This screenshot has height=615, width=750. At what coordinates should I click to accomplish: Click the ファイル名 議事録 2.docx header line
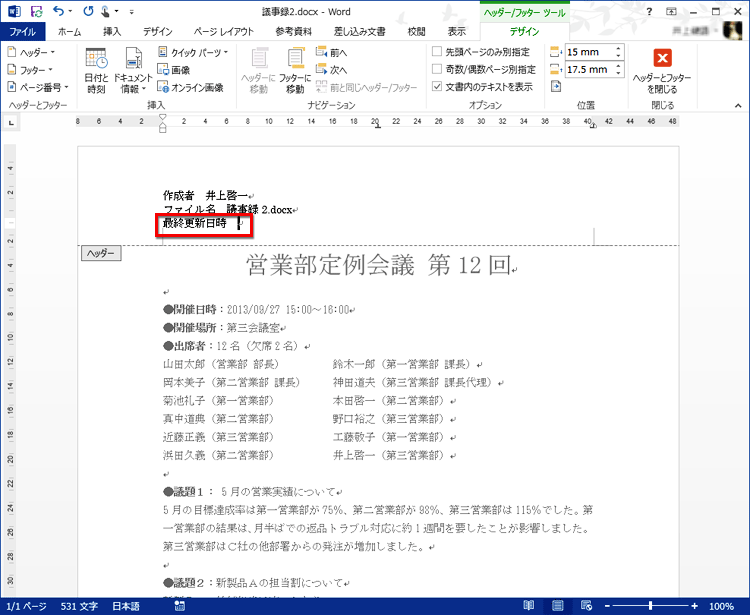point(230,209)
